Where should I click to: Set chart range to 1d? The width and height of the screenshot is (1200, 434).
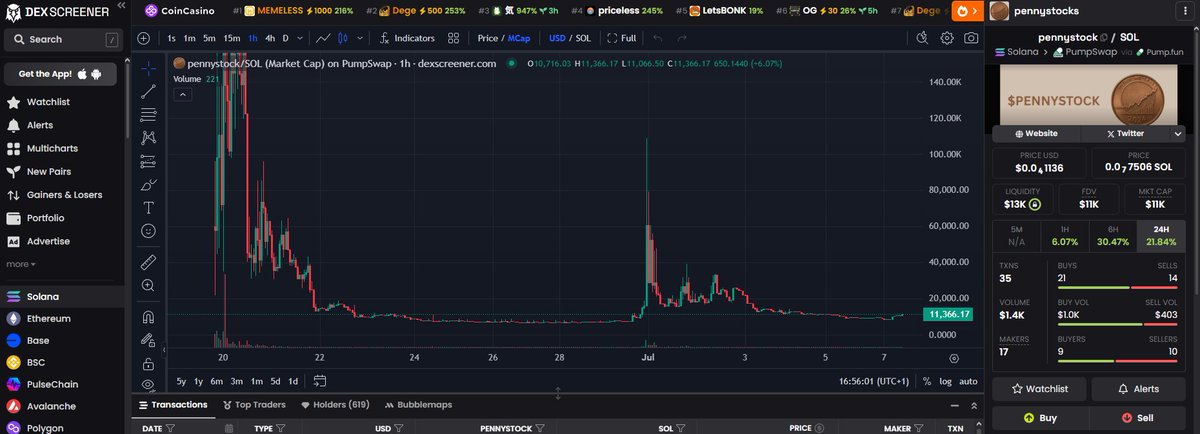(x=293, y=381)
